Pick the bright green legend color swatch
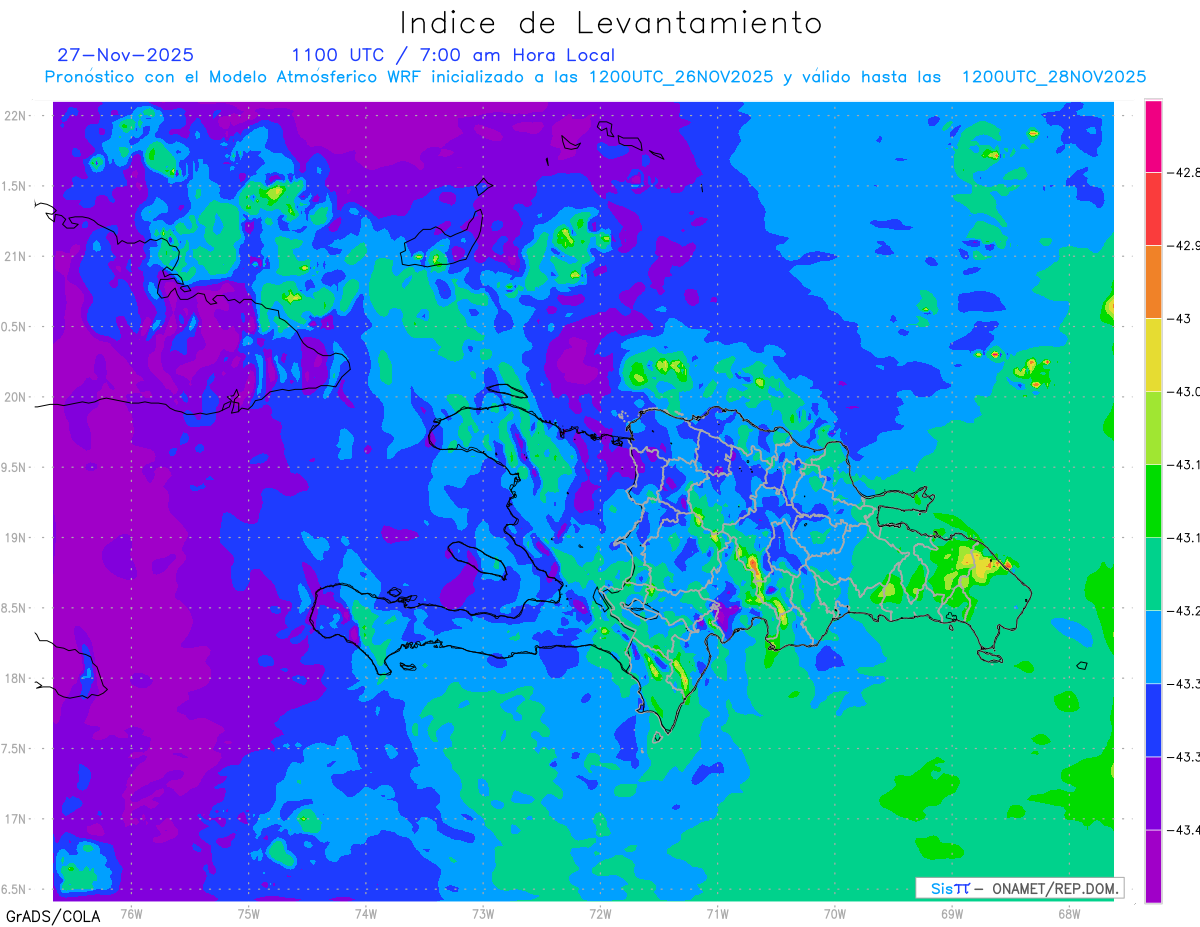1200x927 pixels. click(1153, 501)
